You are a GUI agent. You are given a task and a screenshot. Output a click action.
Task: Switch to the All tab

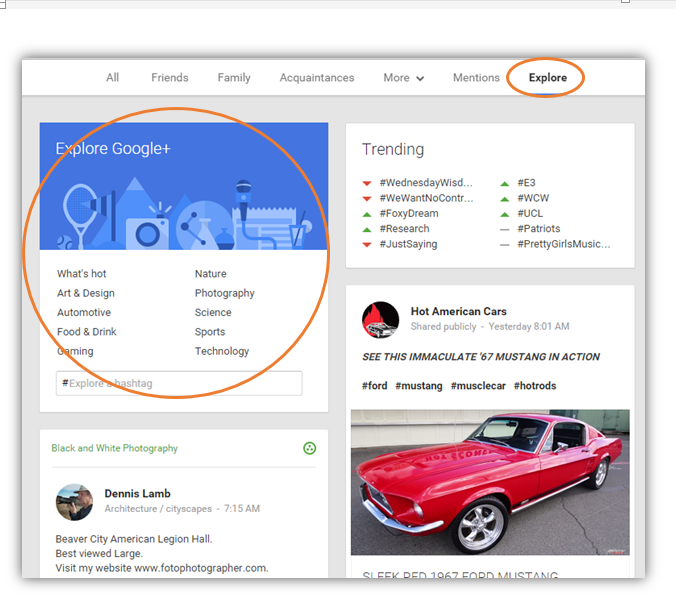coord(113,78)
